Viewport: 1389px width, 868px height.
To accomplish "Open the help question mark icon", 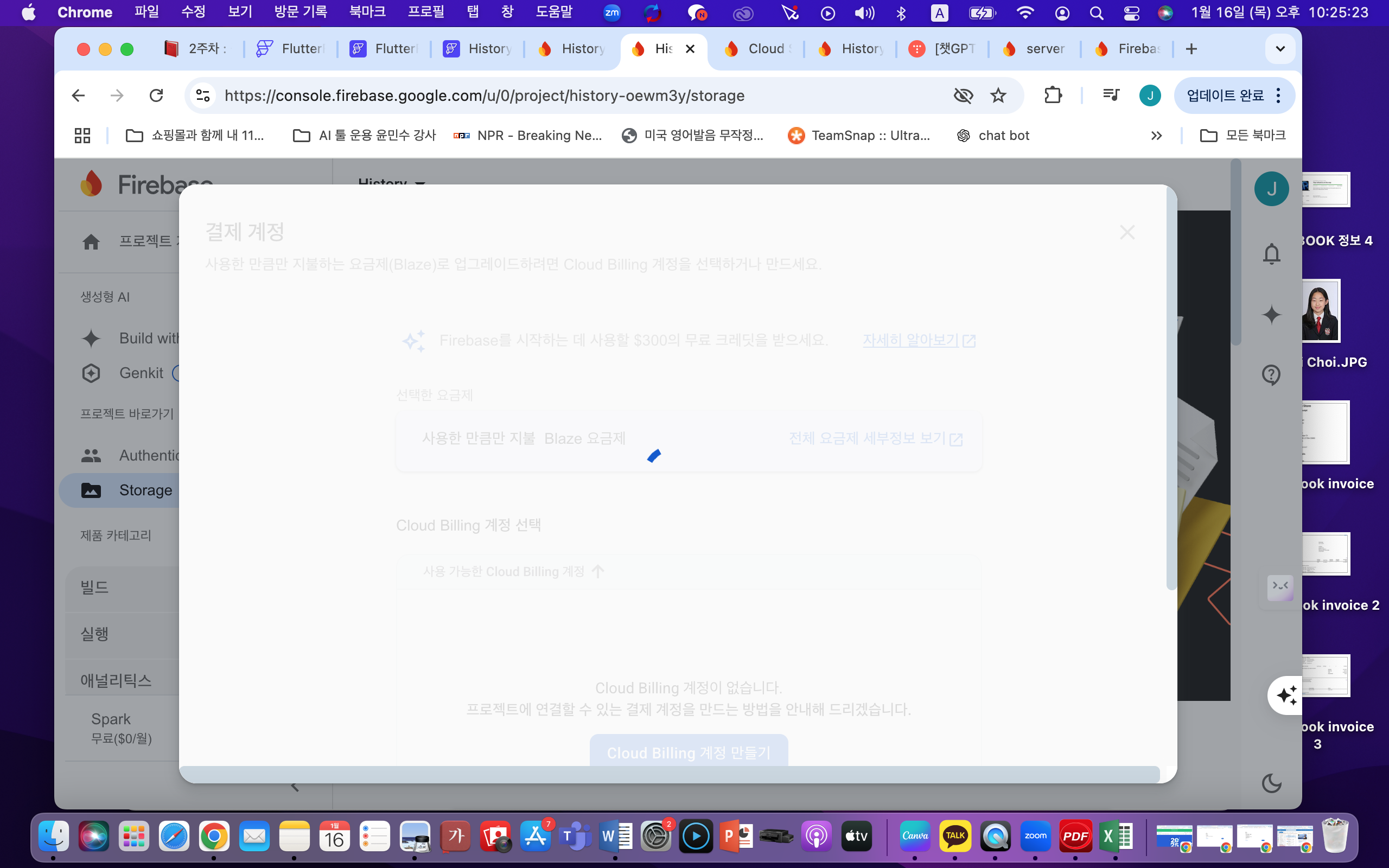I will (x=1271, y=375).
